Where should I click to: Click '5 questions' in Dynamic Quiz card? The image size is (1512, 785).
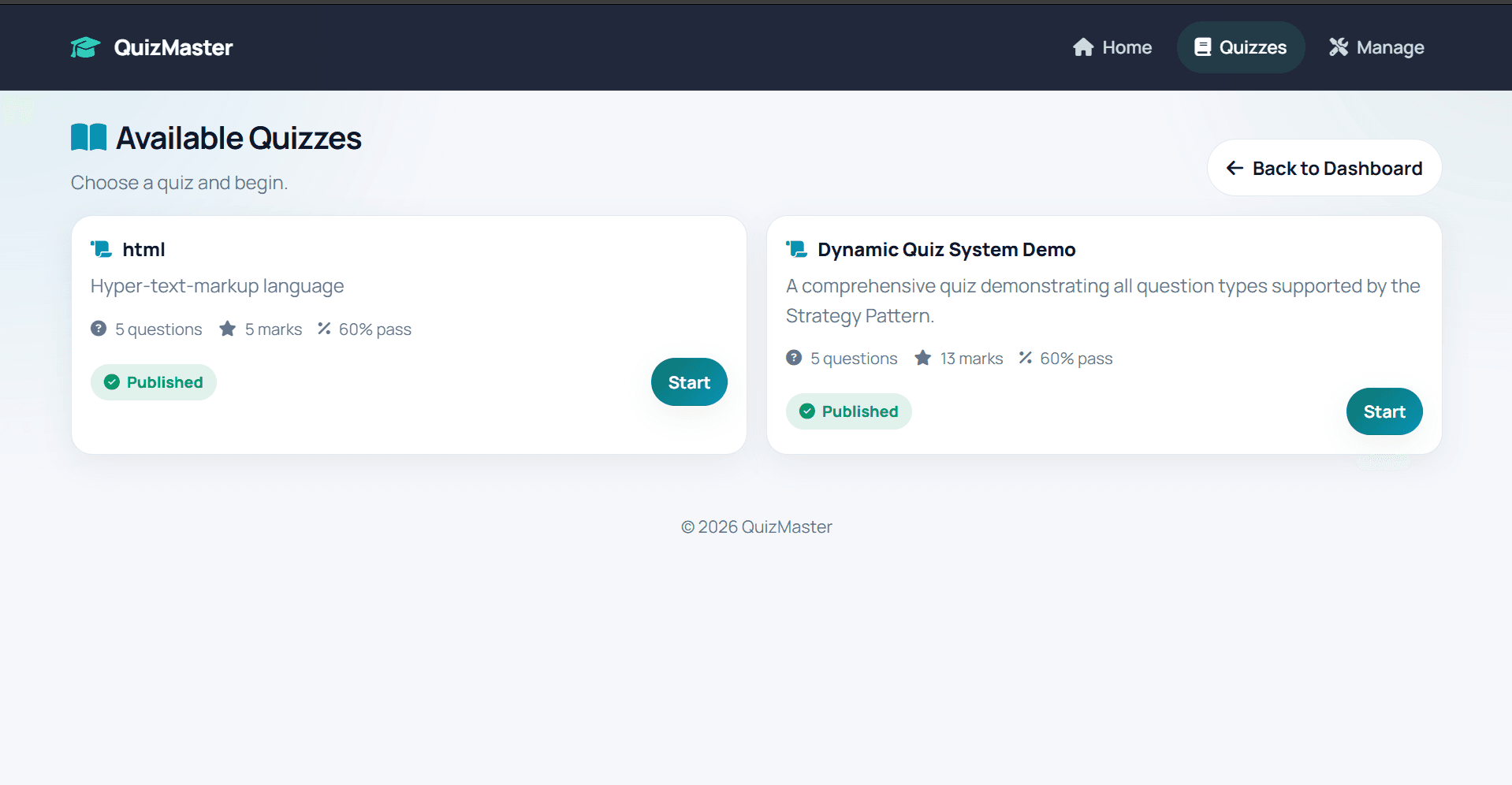click(x=854, y=359)
